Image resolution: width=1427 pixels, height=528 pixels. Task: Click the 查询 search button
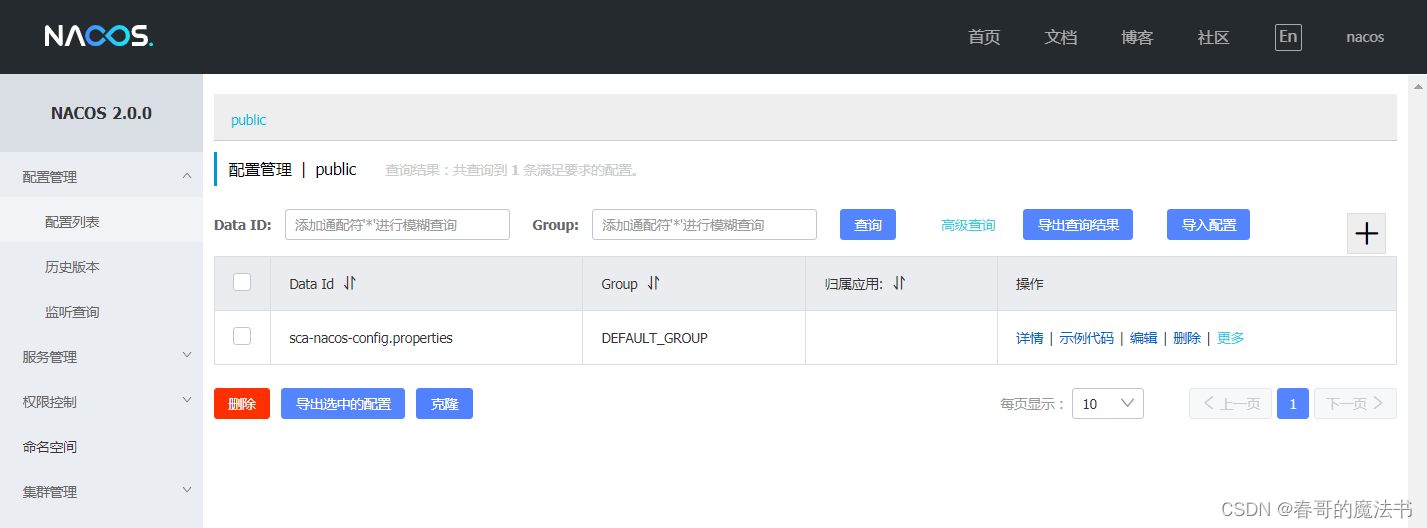click(x=868, y=225)
